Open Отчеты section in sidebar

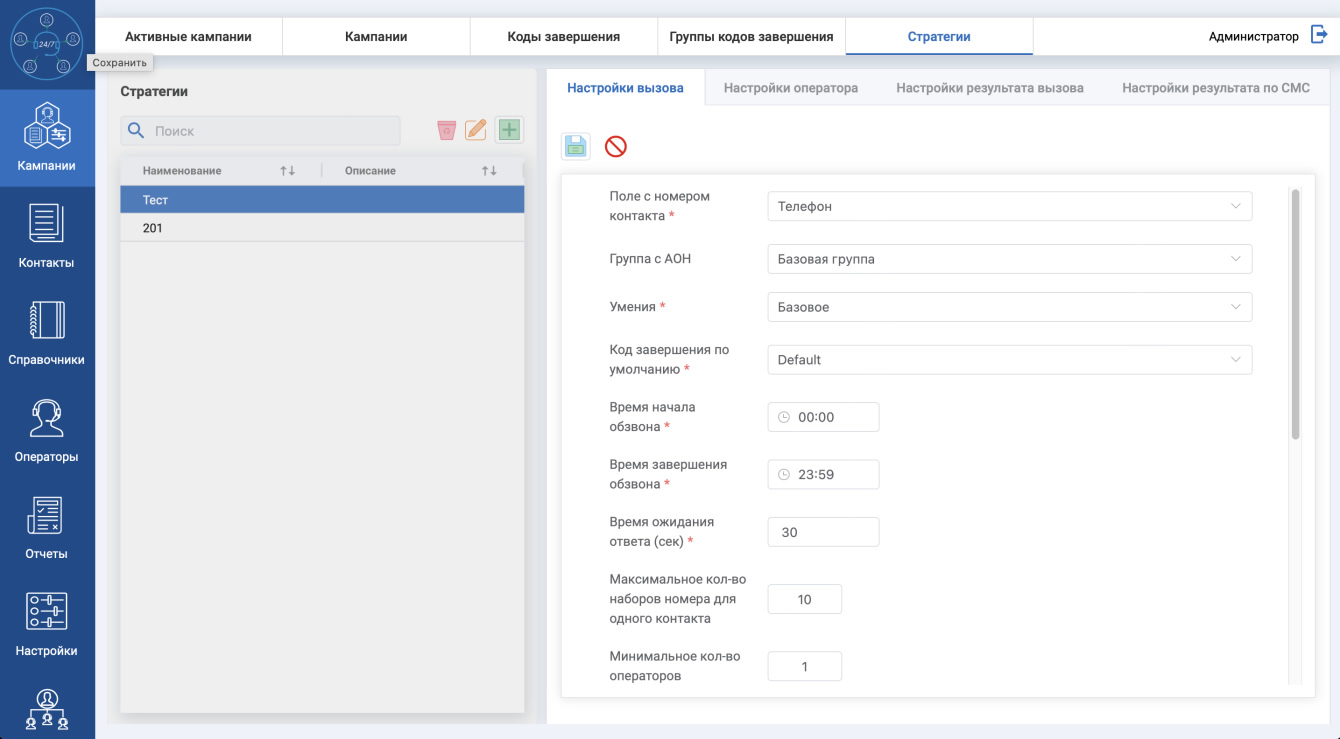pos(46,527)
